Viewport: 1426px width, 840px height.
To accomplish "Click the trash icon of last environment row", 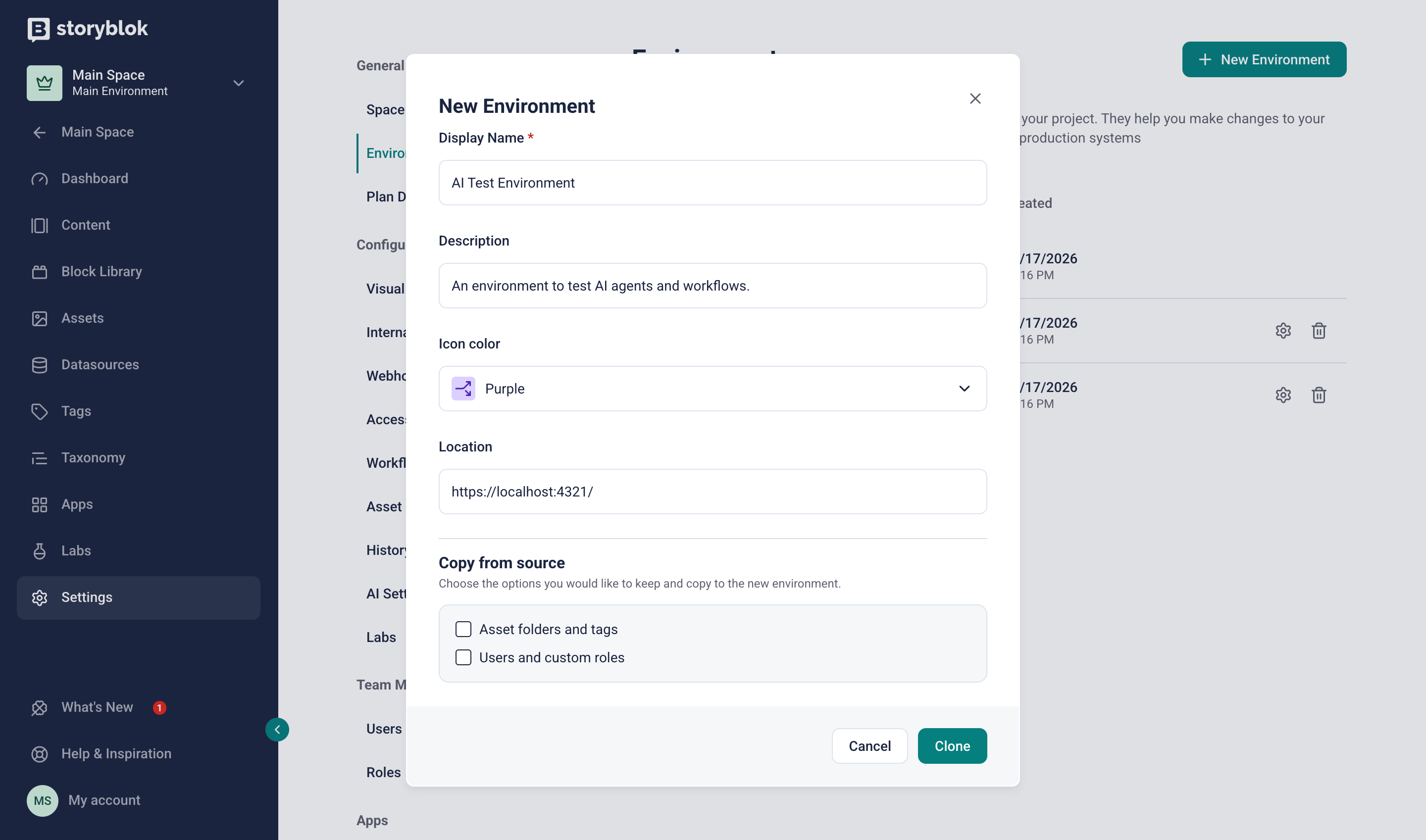I will point(1319,395).
